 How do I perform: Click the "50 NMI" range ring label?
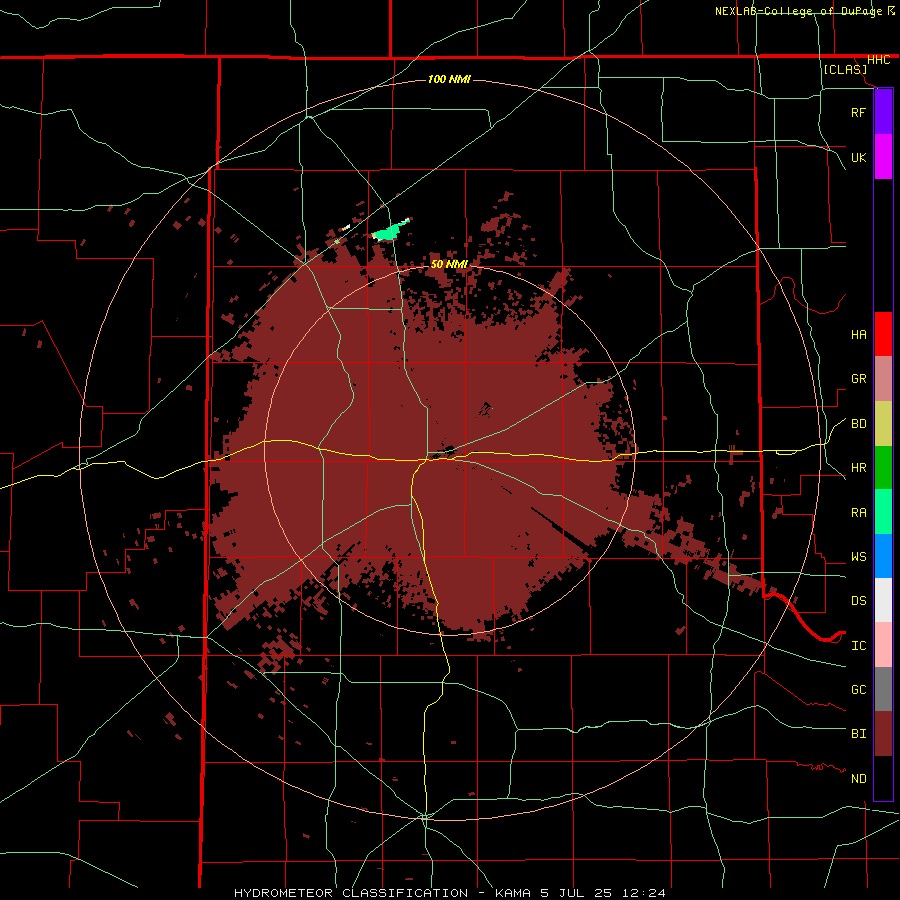(449, 264)
